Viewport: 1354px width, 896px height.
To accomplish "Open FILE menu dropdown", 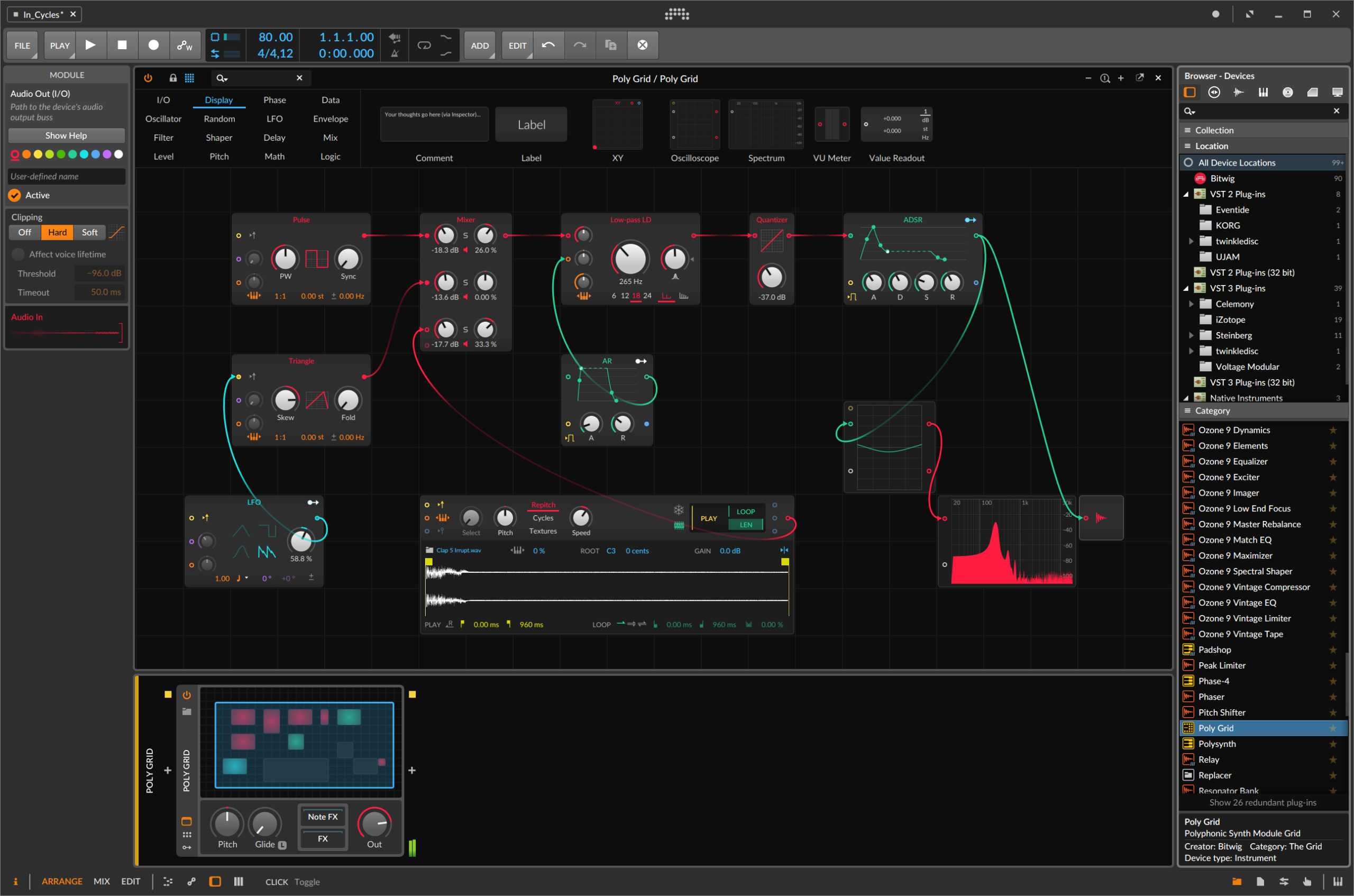I will click(x=22, y=45).
